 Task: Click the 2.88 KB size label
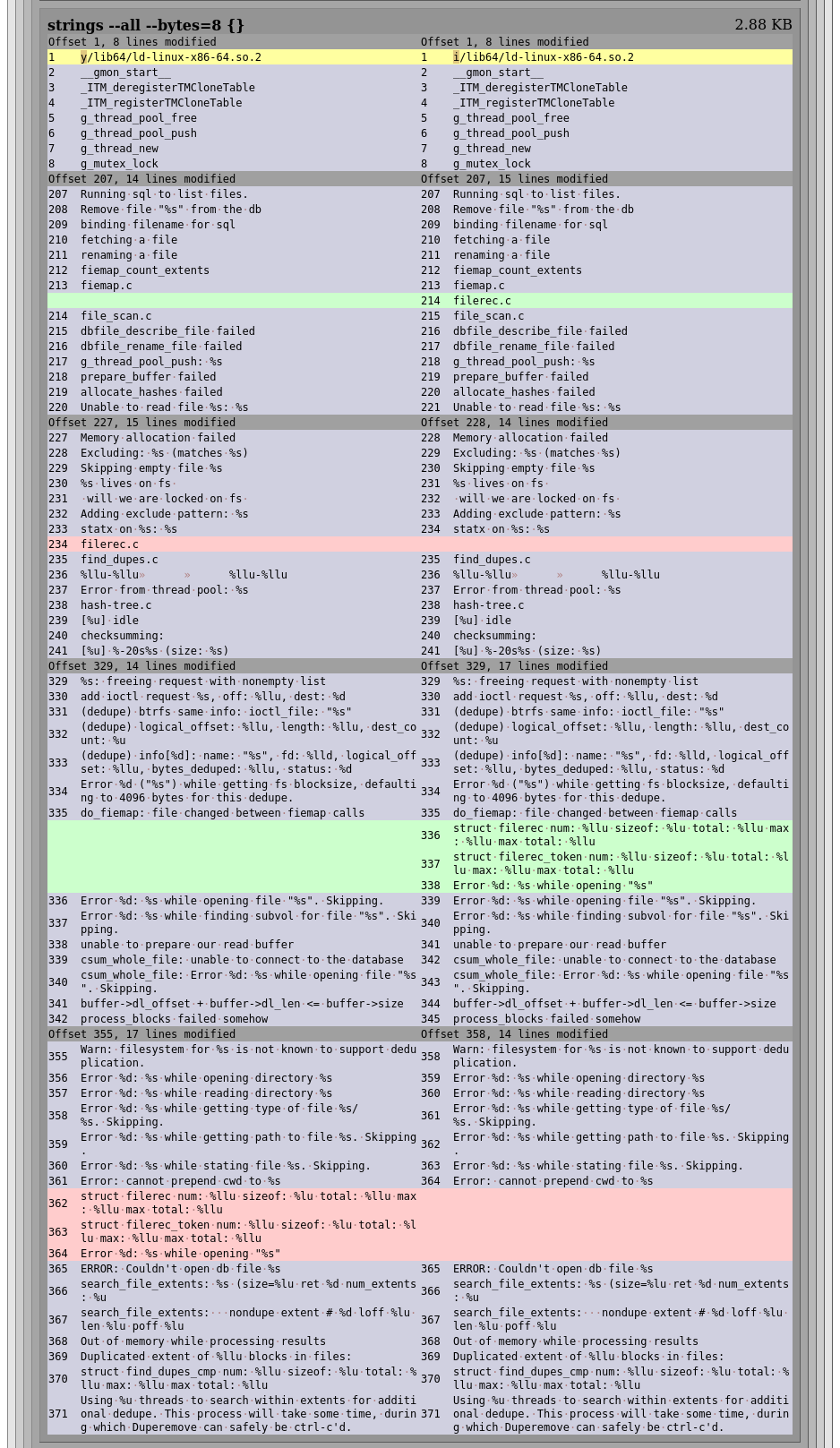tap(762, 24)
